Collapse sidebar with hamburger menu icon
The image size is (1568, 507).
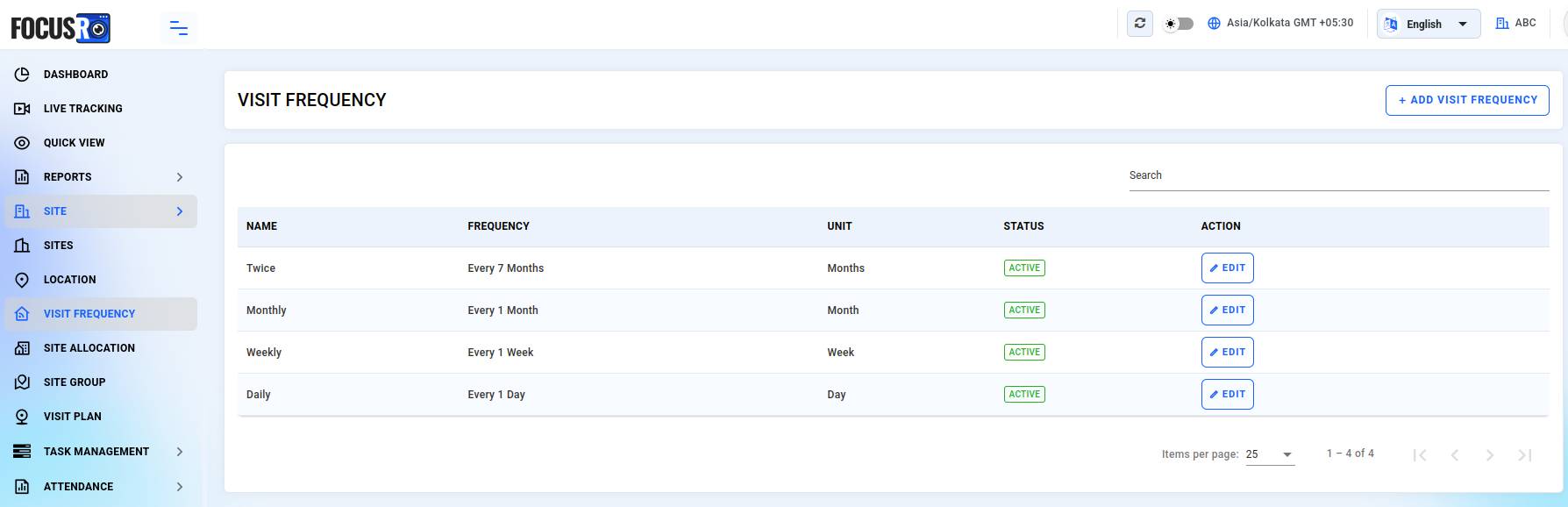coord(179,28)
